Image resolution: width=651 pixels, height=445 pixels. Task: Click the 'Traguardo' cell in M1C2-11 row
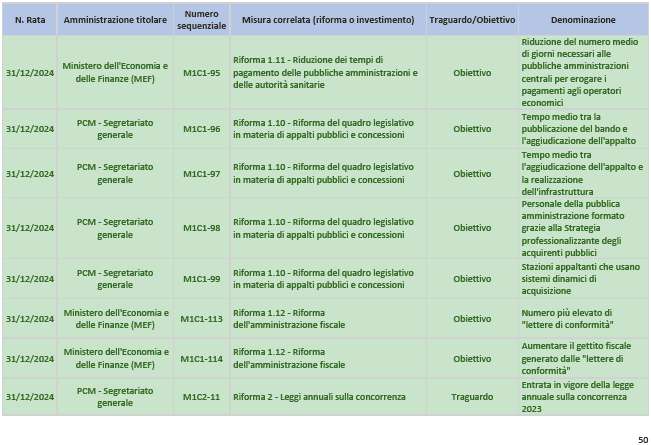(472, 397)
